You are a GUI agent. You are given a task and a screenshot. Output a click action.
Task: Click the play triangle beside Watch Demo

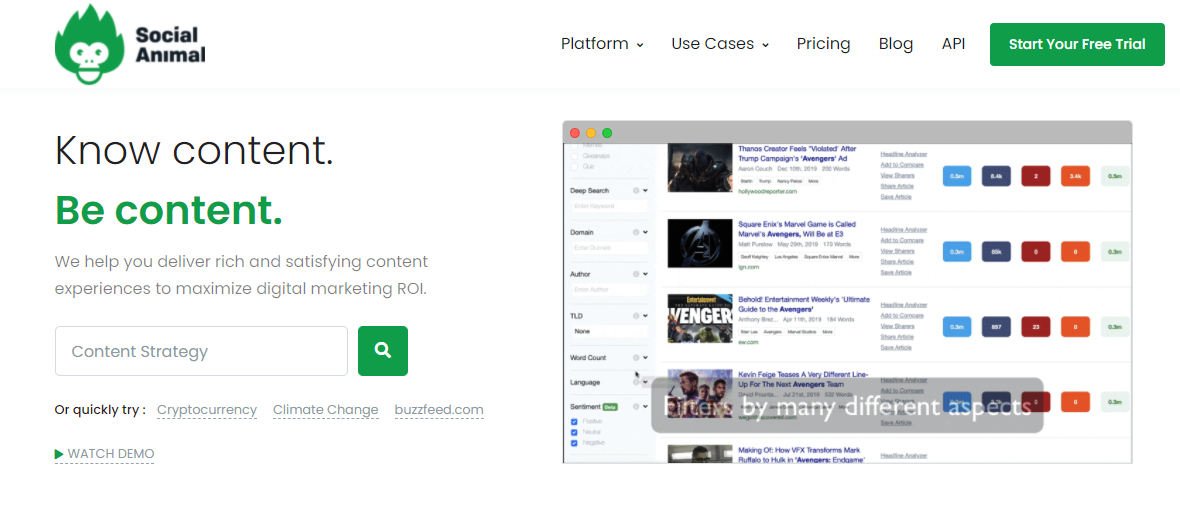59,454
